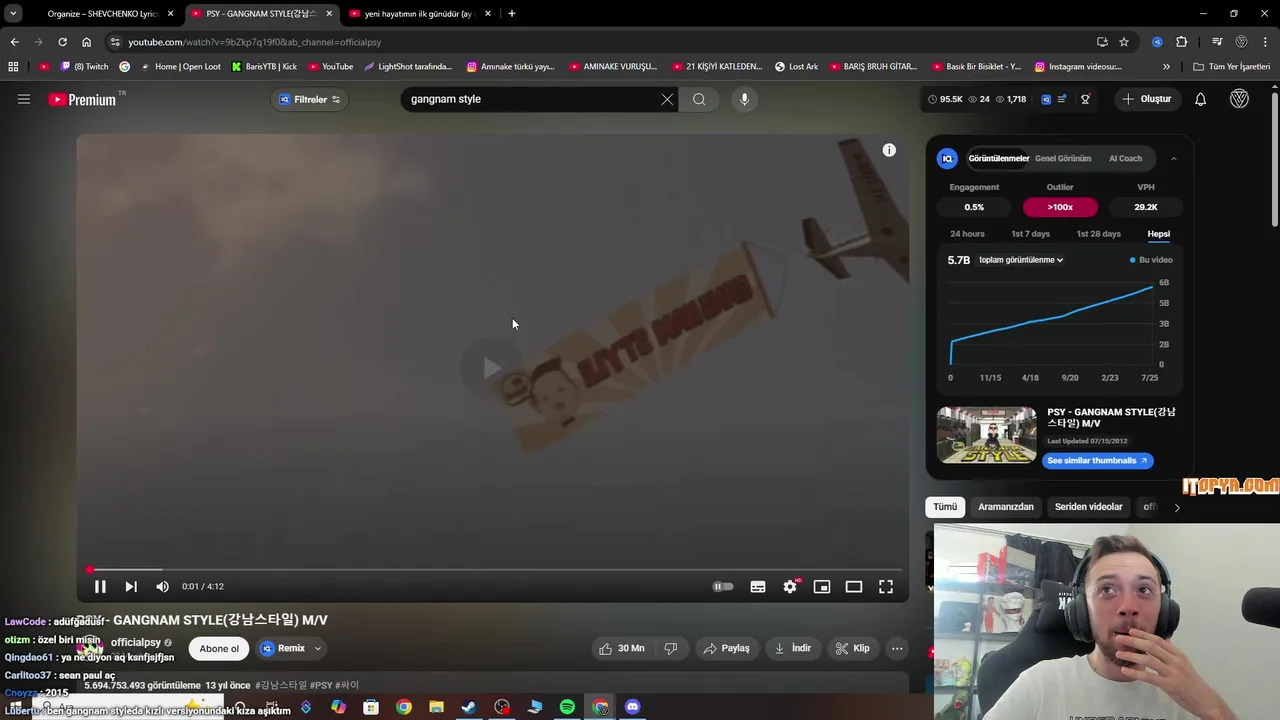Viewport: 1280px width, 720px height.
Task: Select 1st 28 days range
Action: point(1098,234)
